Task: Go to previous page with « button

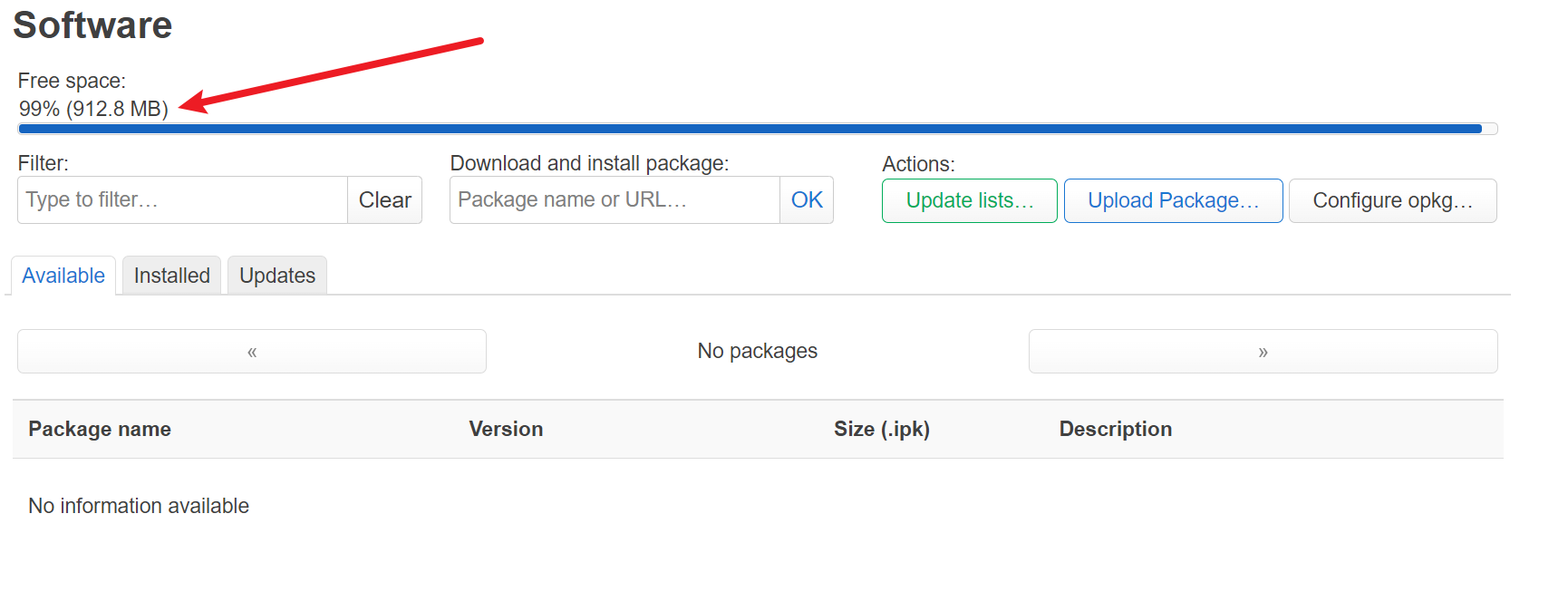Action: 252,352
